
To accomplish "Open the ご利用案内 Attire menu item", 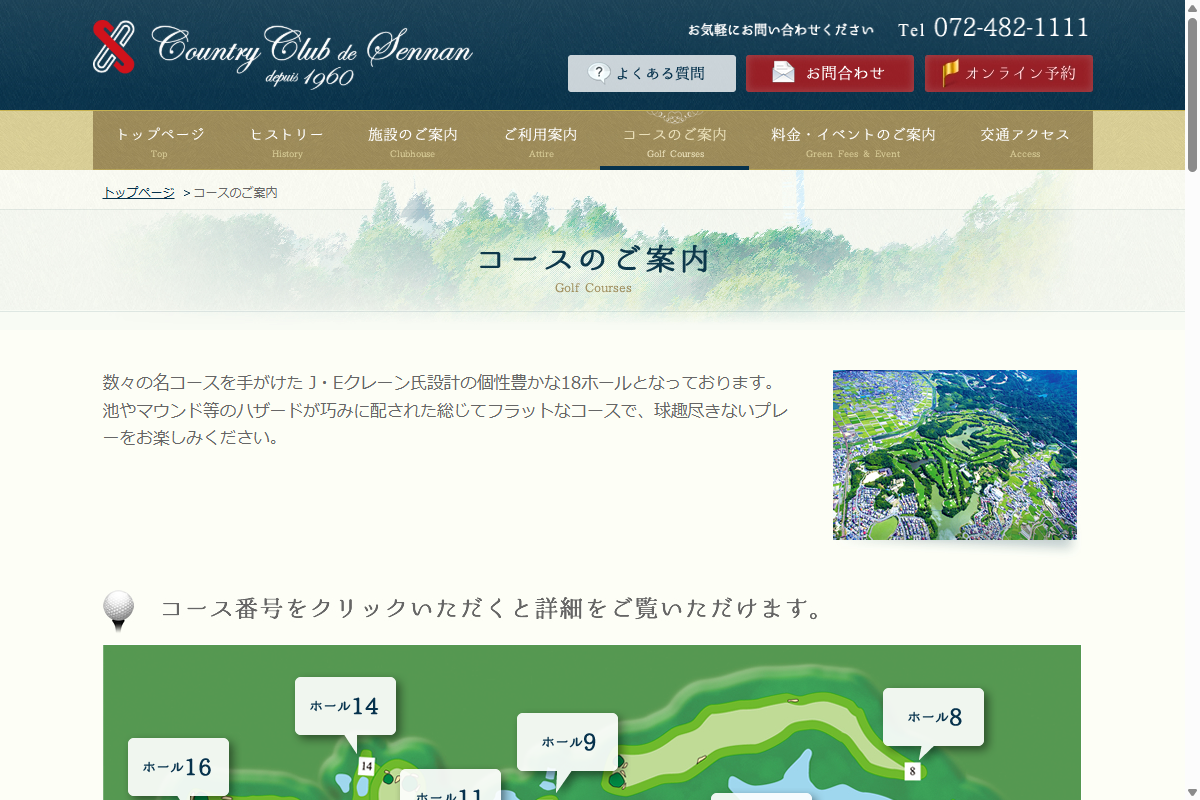I will click(540, 140).
